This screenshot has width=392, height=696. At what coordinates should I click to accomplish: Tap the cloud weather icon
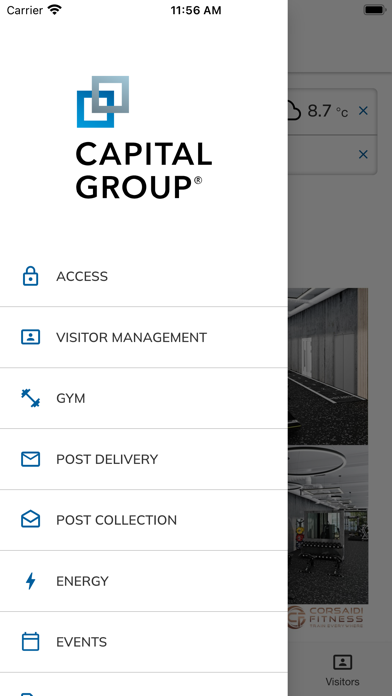click(x=294, y=111)
